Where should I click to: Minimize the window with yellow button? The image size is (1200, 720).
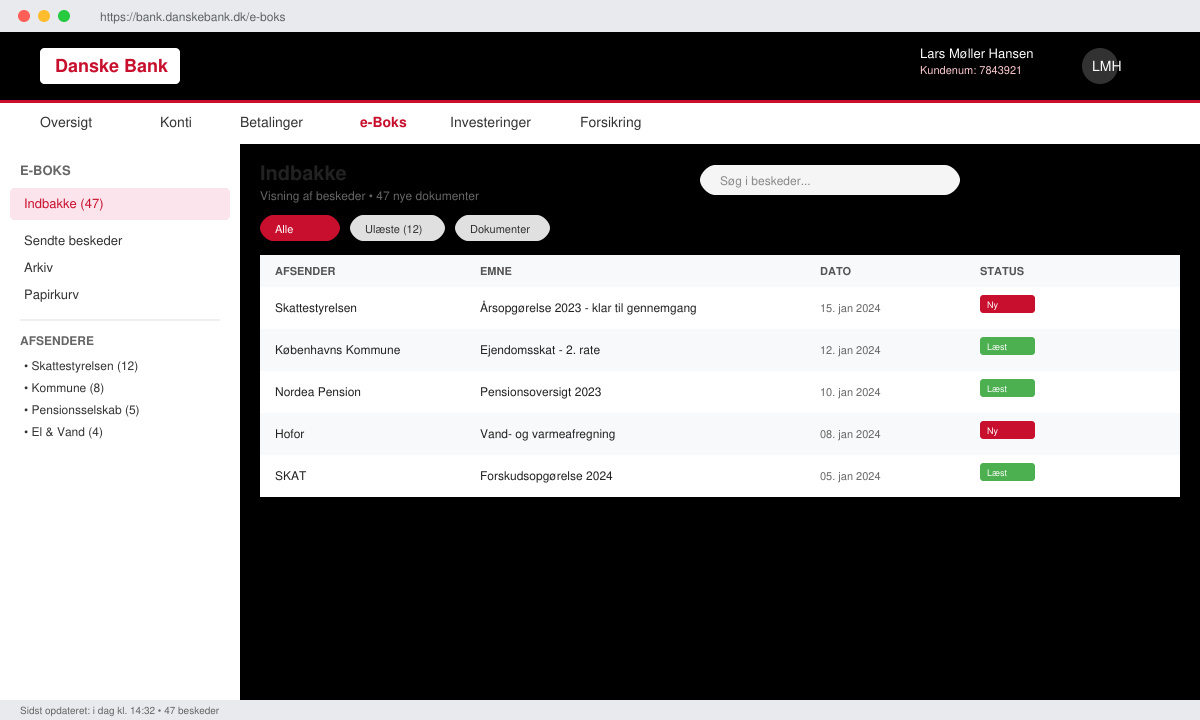click(44, 16)
